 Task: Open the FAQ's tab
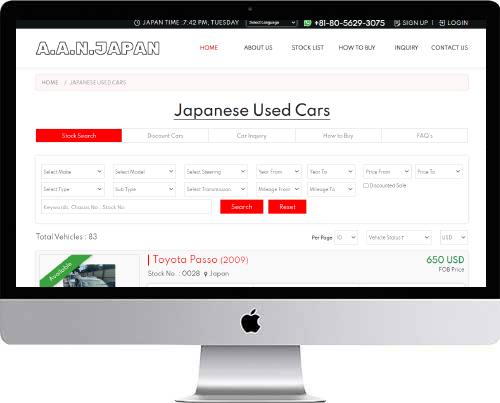coord(424,136)
